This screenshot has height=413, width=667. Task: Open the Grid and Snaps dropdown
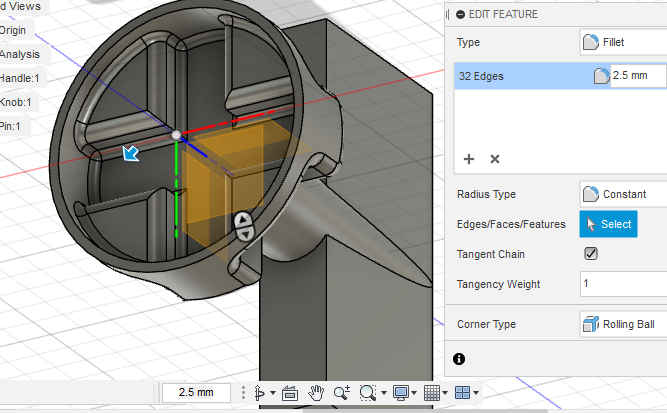tap(436, 393)
